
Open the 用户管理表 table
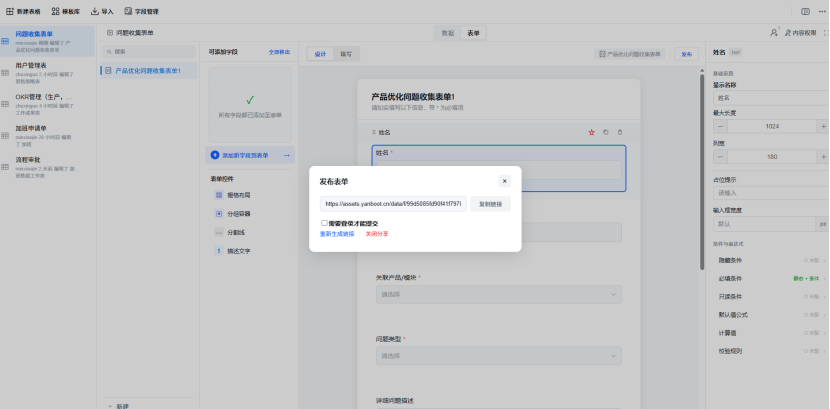click(x=48, y=73)
